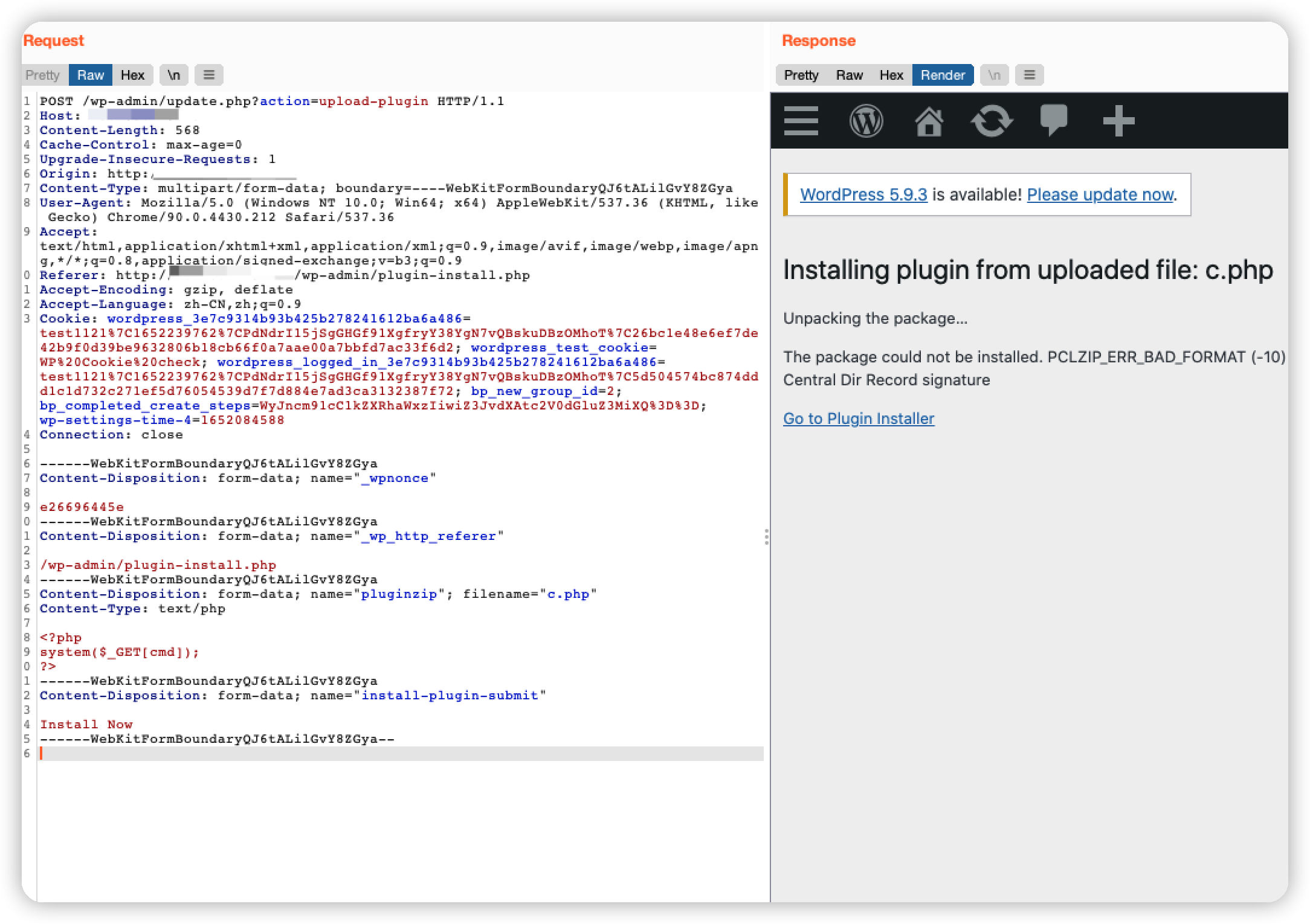1310x924 pixels.
Task: Toggle \n character display for the Response
Action: pyautogui.click(x=995, y=75)
